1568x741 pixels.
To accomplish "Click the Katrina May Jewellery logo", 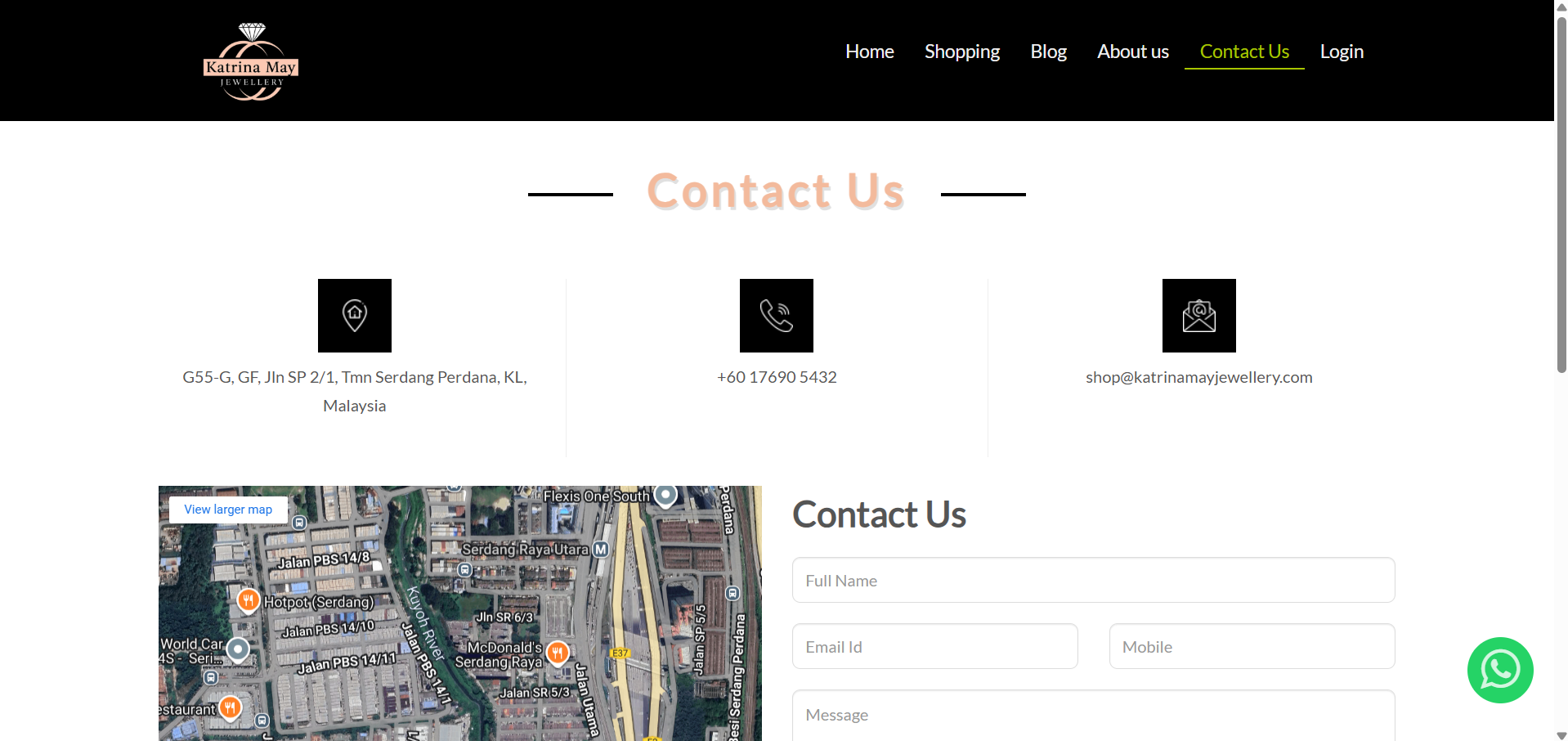I will tap(251, 61).
